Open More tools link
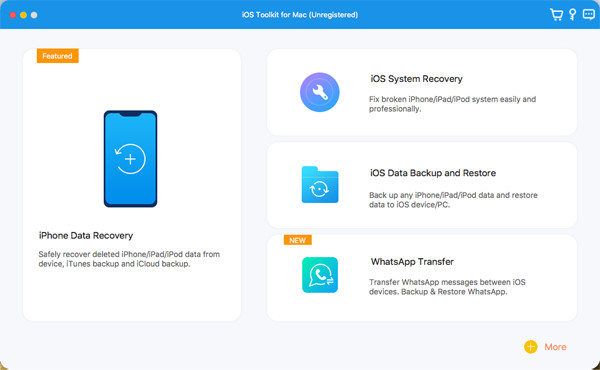This screenshot has width=600, height=370. click(555, 347)
